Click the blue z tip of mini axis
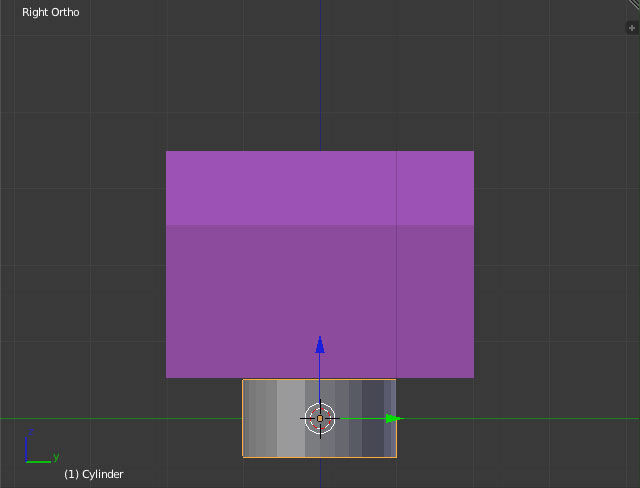 click(30, 434)
